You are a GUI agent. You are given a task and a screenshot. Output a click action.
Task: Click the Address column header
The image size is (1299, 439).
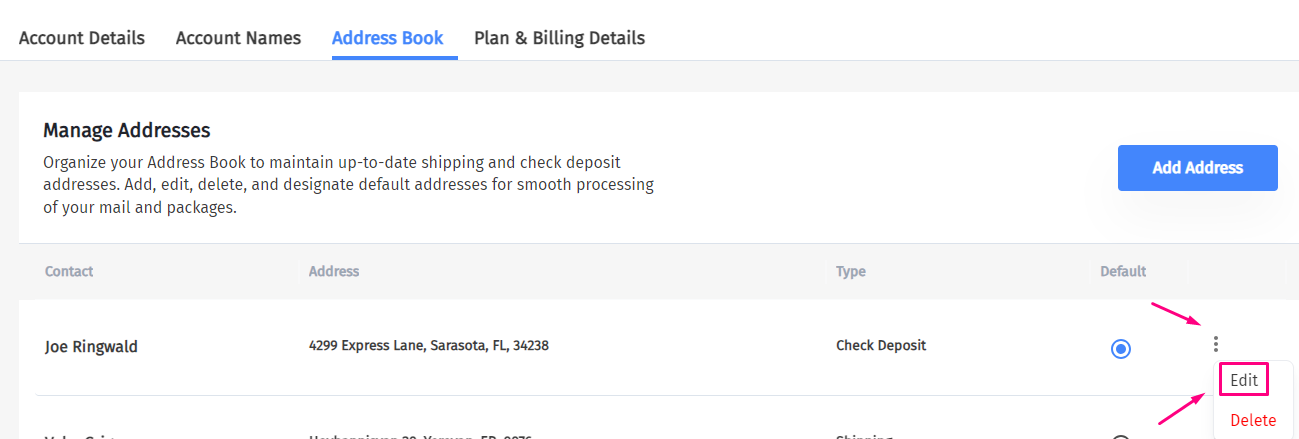(334, 271)
